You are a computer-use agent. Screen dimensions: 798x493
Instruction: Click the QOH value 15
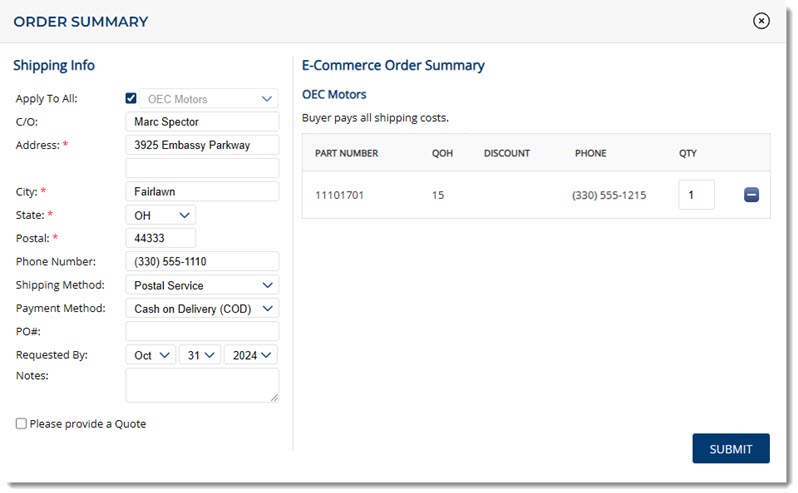438,195
